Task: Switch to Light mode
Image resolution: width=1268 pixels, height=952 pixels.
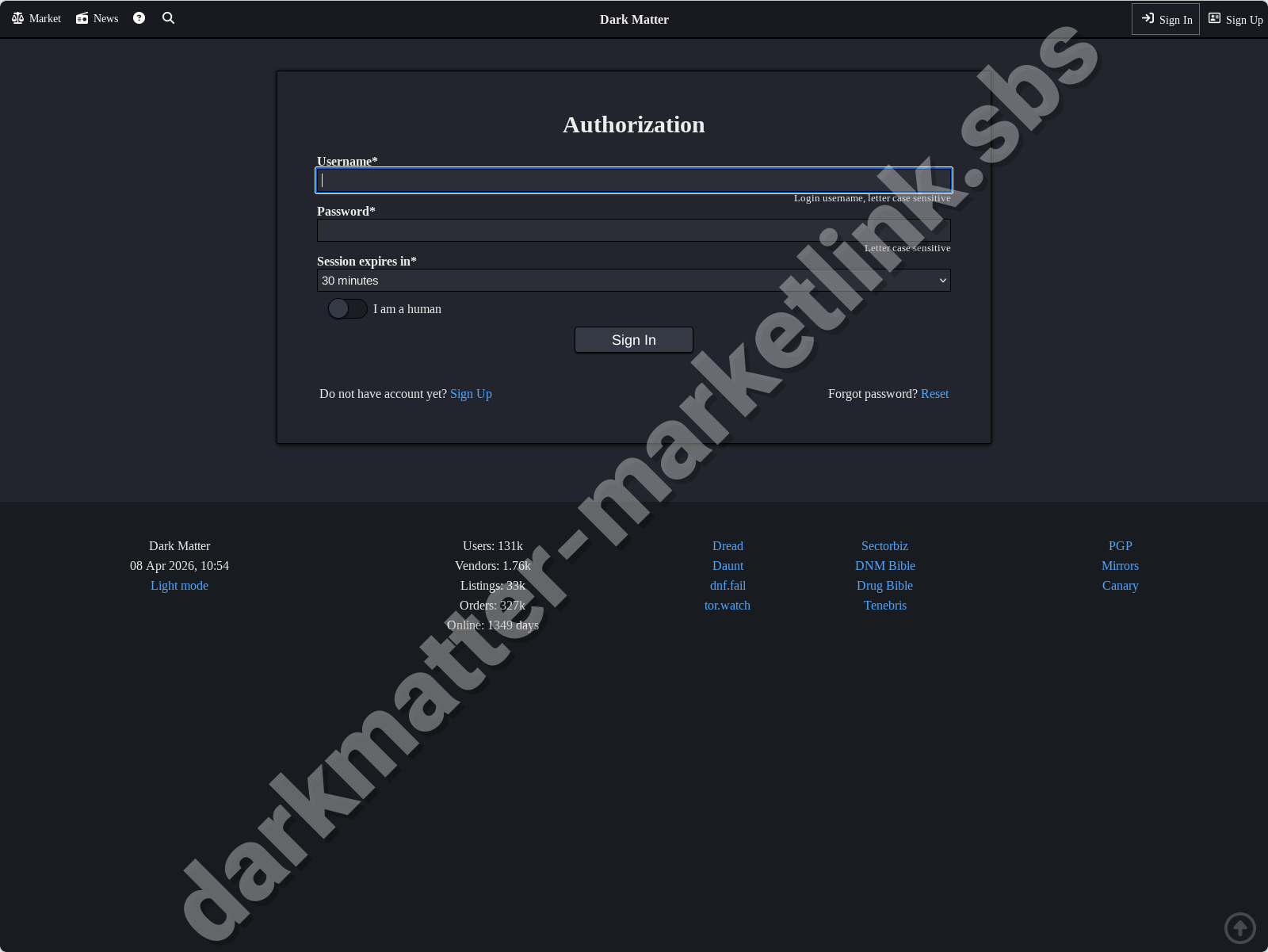Action: tap(179, 585)
